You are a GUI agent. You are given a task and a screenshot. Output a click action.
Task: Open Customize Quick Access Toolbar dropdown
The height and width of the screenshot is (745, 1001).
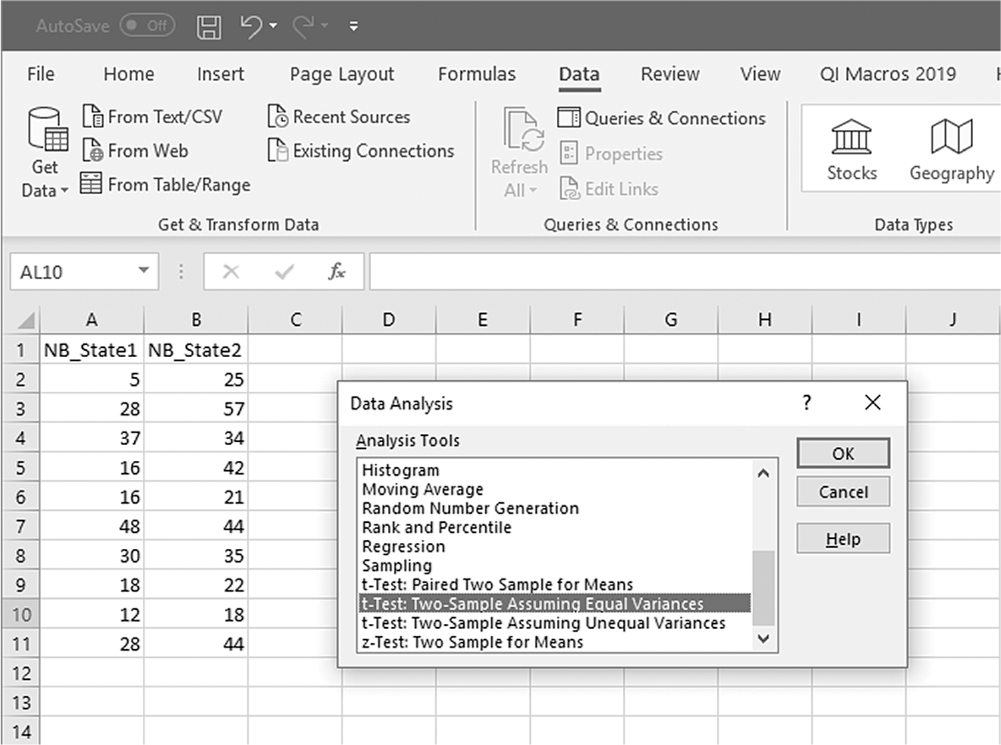point(354,26)
